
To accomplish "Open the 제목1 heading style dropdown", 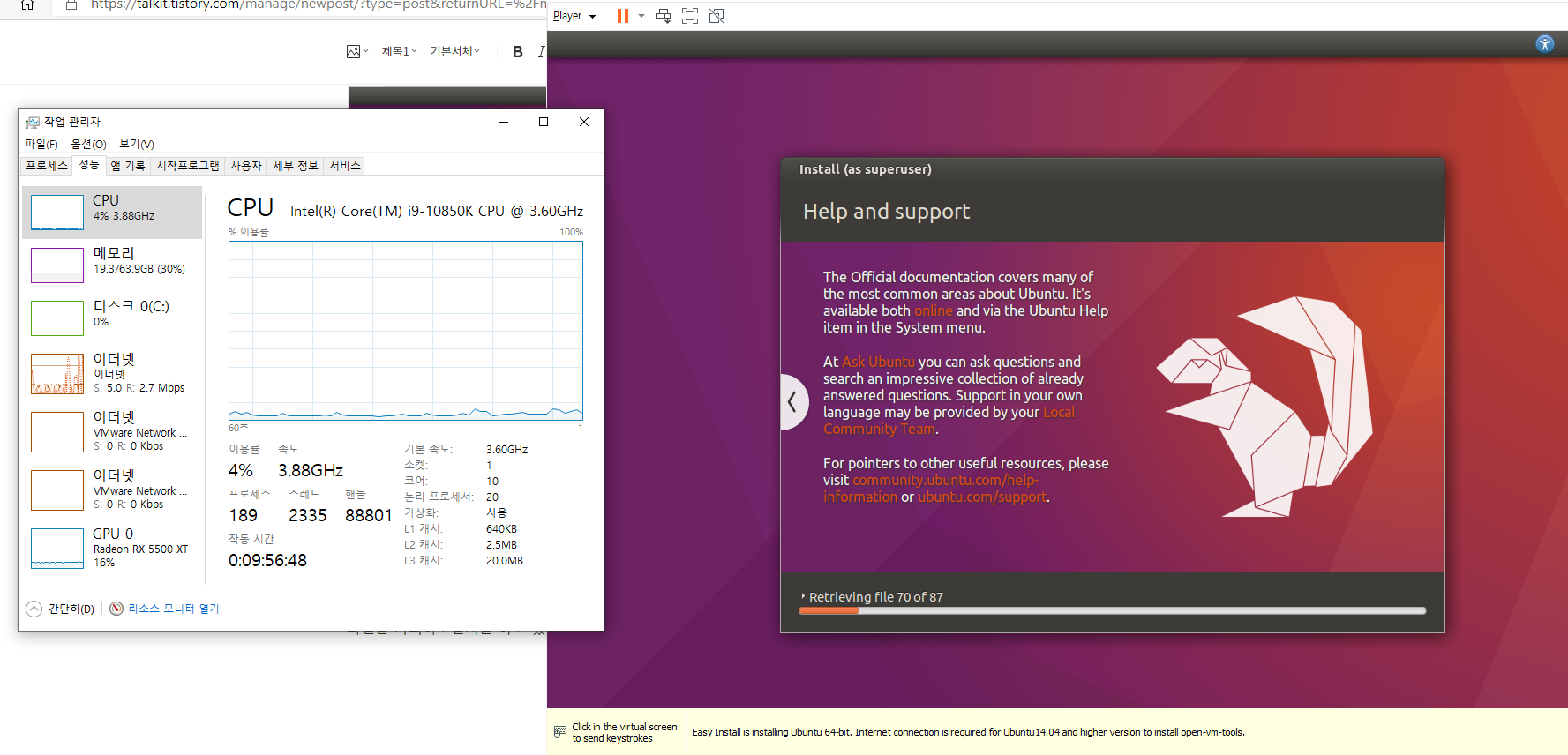I will [399, 52].
